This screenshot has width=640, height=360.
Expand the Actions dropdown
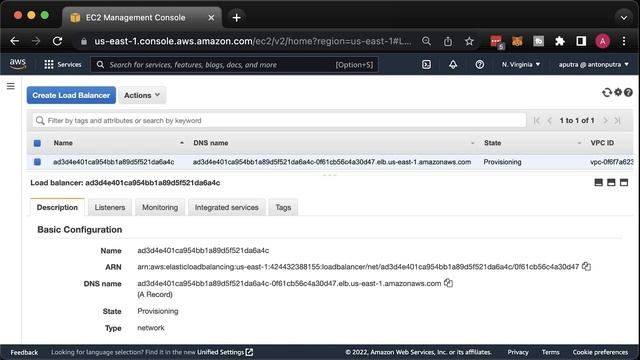pos(142,95)
